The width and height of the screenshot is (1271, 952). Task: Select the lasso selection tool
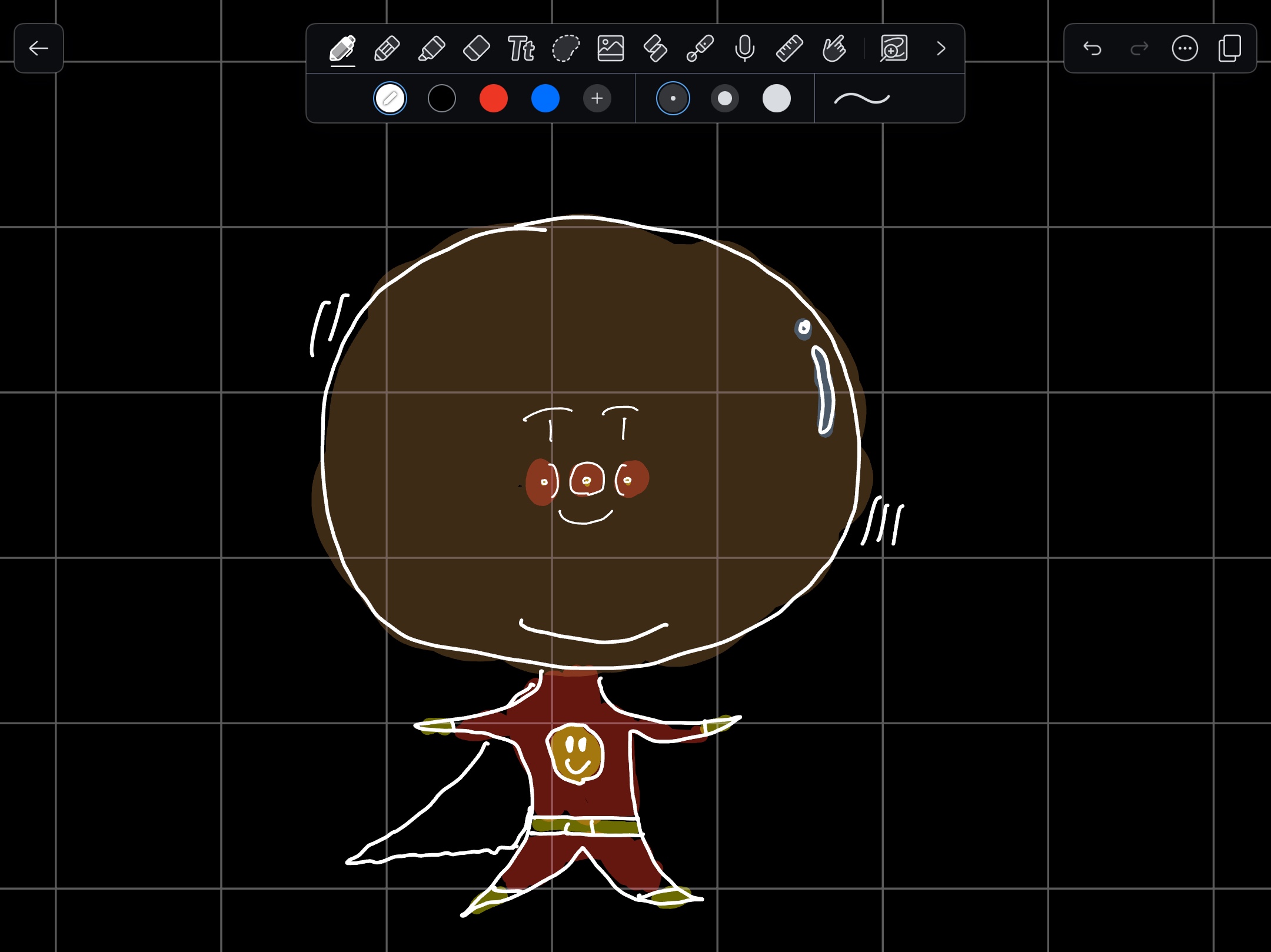pos(566,48)
